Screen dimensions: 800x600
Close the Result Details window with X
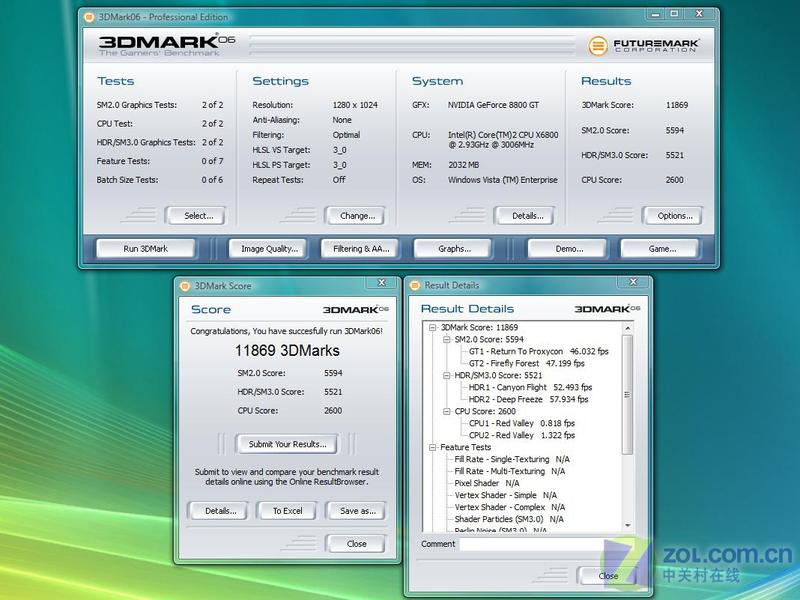click(633, 282)
